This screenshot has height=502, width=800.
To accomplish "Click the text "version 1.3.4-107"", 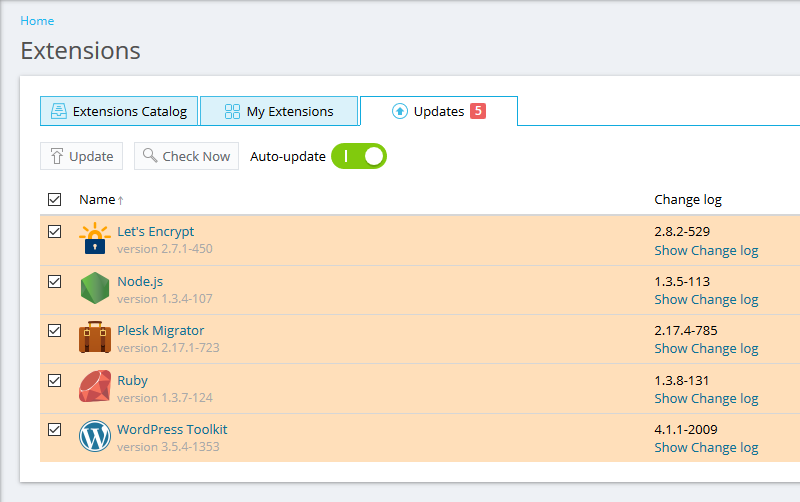I will (165, 299).
